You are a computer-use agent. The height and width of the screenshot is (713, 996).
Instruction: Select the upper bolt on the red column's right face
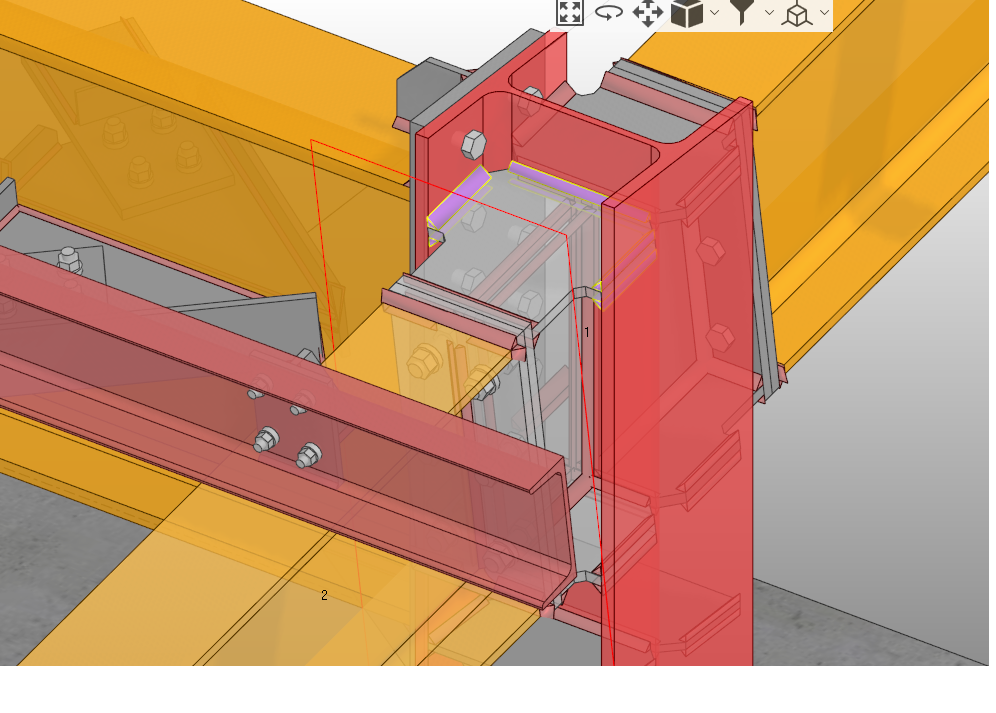(x=712, y=250)
